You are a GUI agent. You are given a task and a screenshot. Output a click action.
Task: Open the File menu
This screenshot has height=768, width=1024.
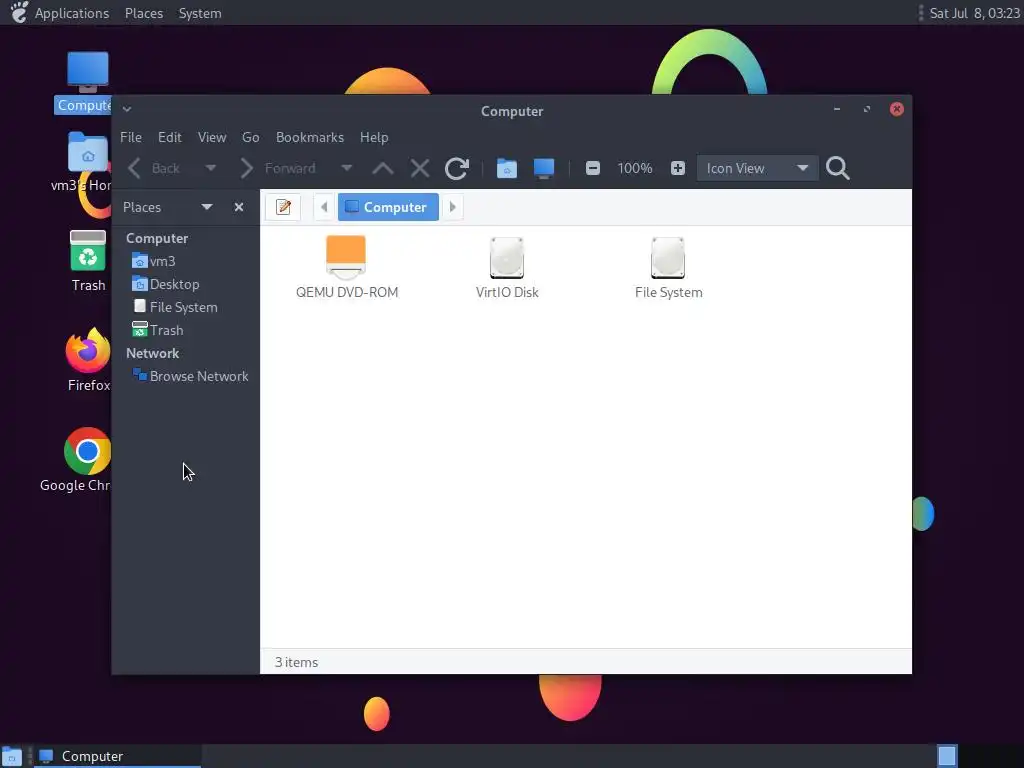point(131,137)
